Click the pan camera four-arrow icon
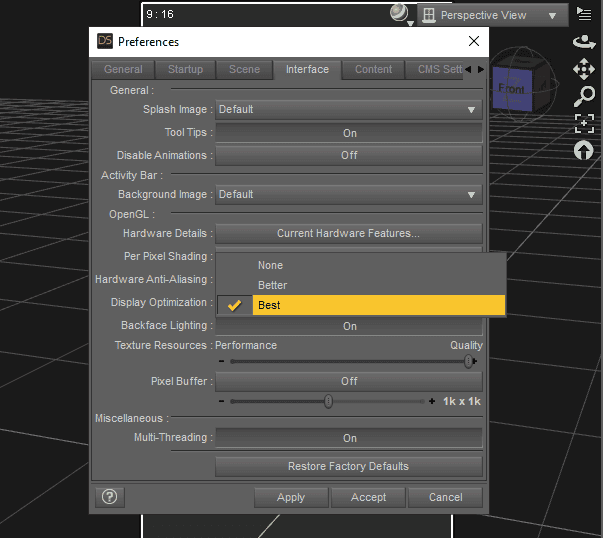 [x=584, y=69]
